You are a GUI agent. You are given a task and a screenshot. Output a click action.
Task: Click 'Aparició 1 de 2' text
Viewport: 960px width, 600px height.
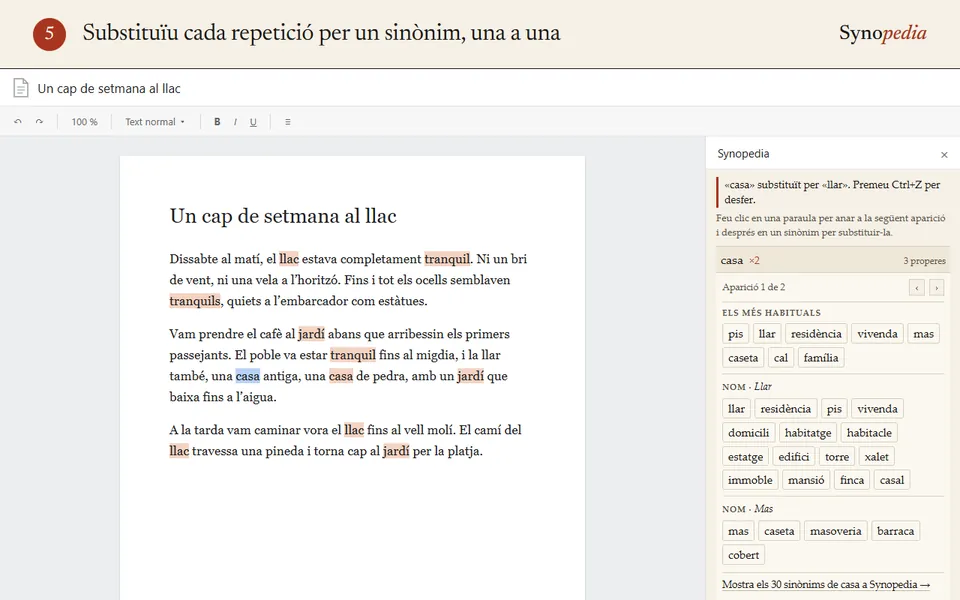753,287
